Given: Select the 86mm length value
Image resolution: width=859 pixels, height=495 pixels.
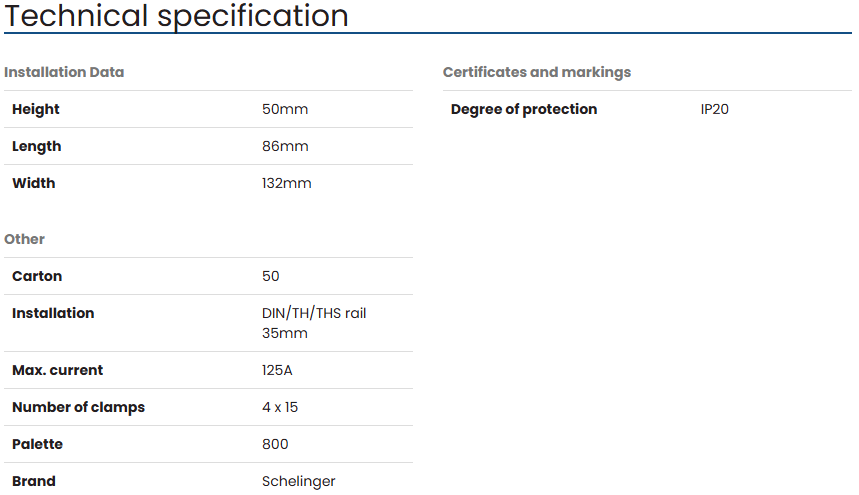Looking at the screenshot, I should click(285, 146).
